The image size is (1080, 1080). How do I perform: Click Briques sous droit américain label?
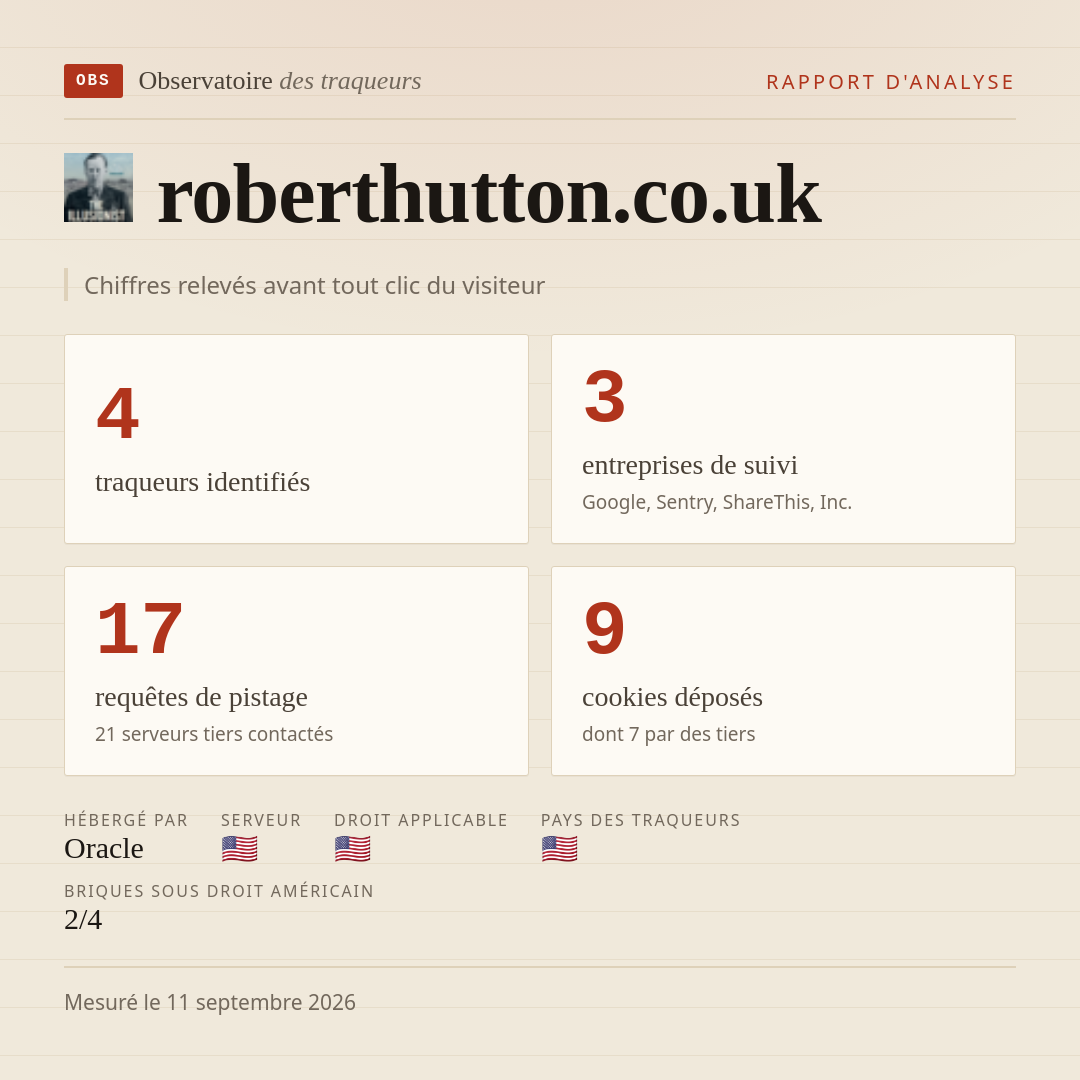pyautogui.click(x=219, y=891)
